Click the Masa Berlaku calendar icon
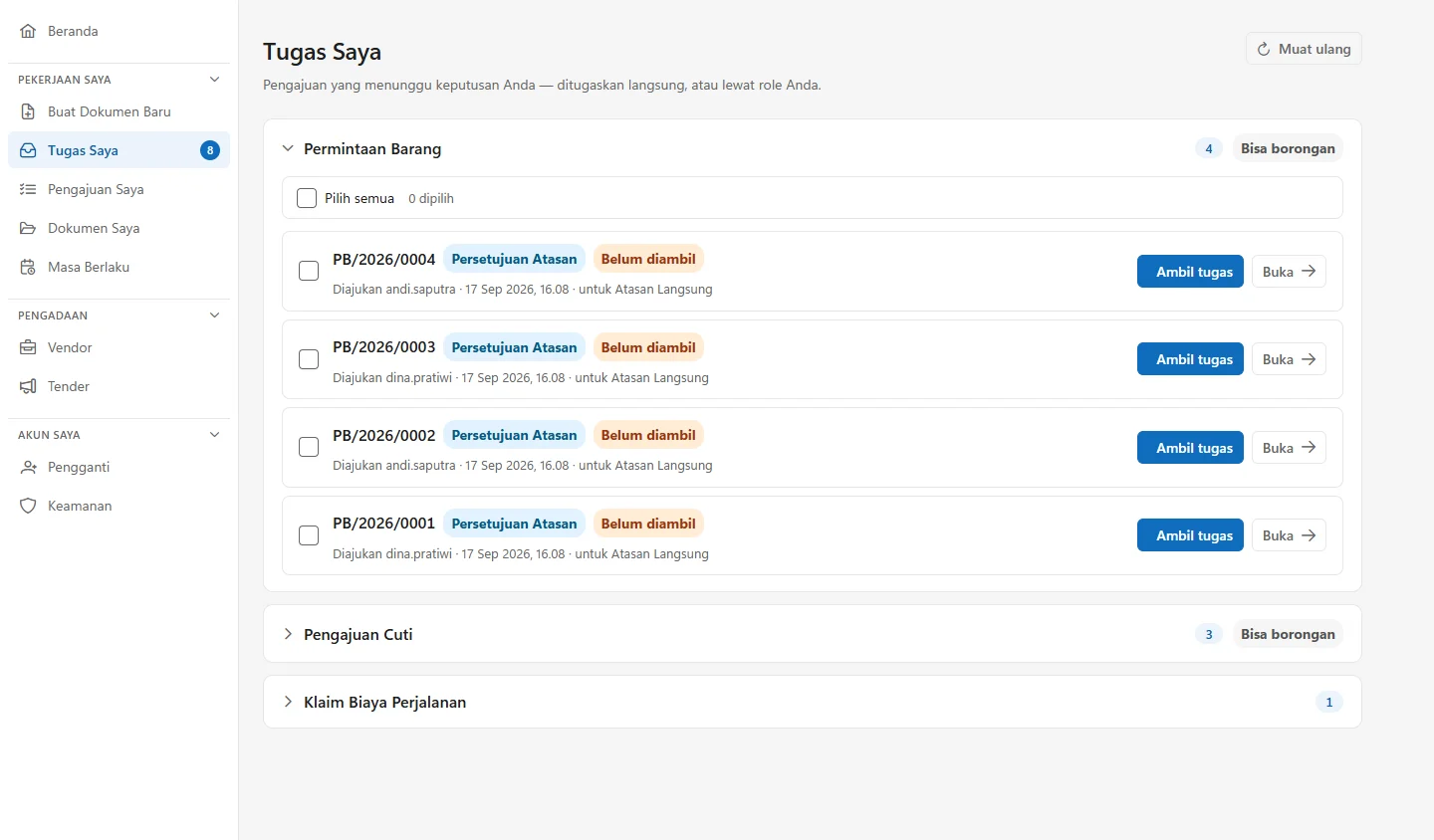 click(28, 267)
